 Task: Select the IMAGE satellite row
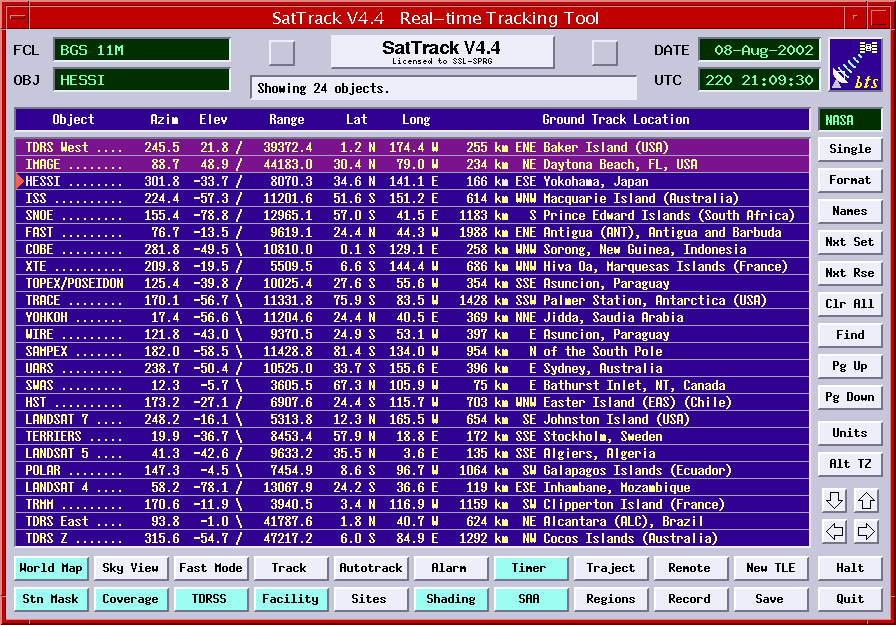tap(412, 165)
